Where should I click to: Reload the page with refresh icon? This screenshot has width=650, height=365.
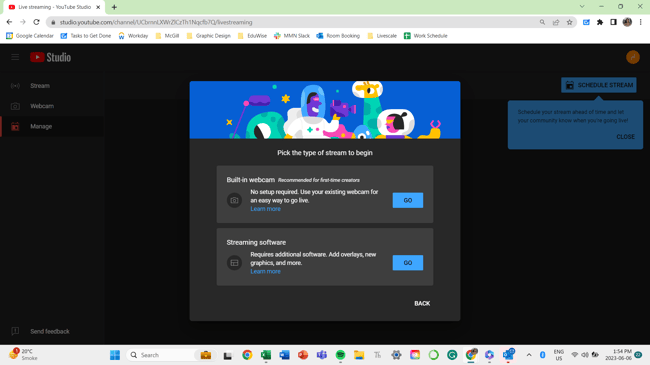coord(36,22)
